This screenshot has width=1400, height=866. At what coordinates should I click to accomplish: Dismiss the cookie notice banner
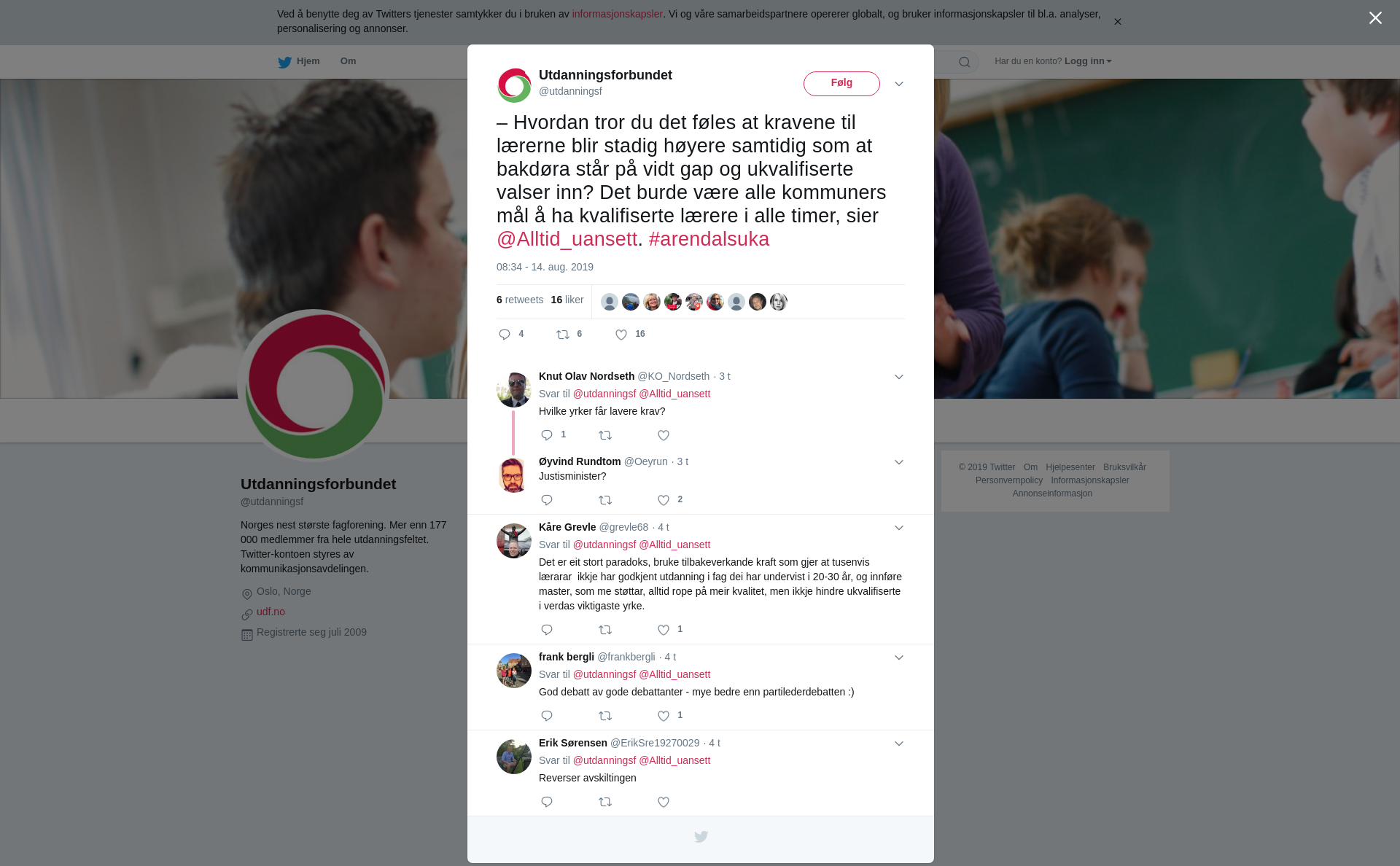point(1117,22)
